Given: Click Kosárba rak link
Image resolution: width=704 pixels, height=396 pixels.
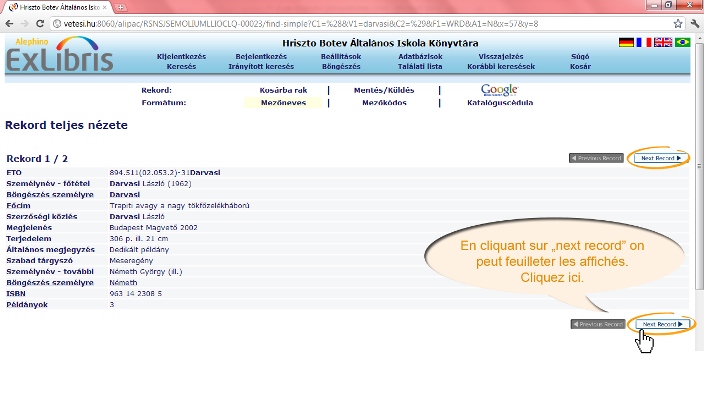Looking at the screenshot, I should coord(283,90).
